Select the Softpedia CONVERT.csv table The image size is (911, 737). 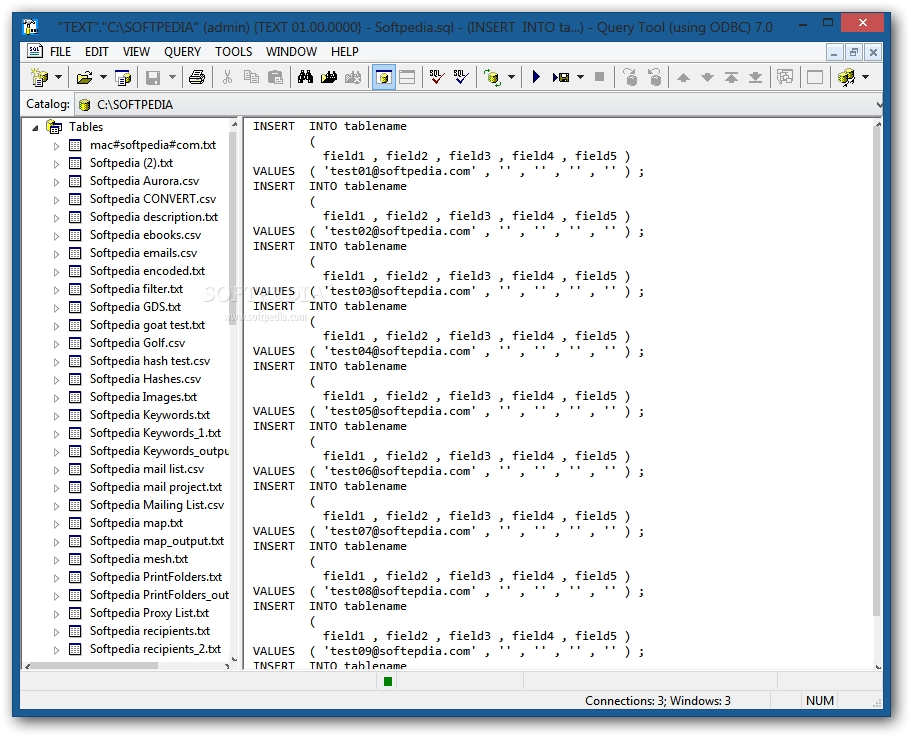pyautogui.click(x=153, y=199)
